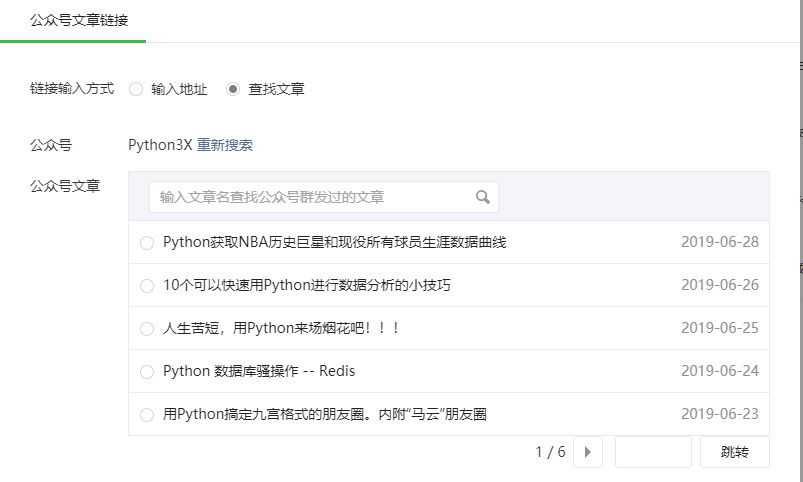Image resolution: width=803 pixels, height=482 pixels.
Task: Click article title 10个可以快速用Python
Action: point(307,285)
